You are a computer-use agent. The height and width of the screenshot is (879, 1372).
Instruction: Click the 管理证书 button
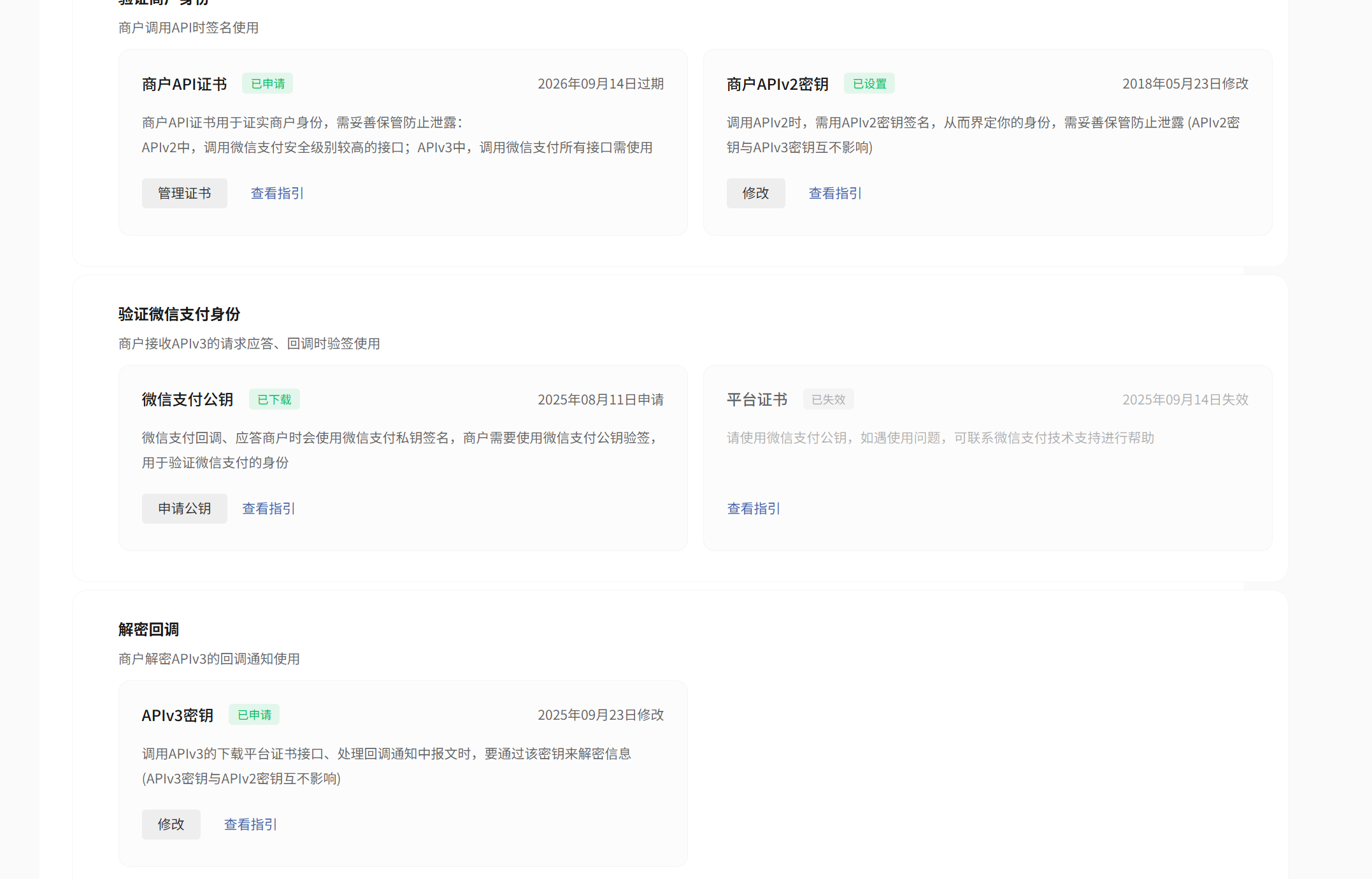184,193
